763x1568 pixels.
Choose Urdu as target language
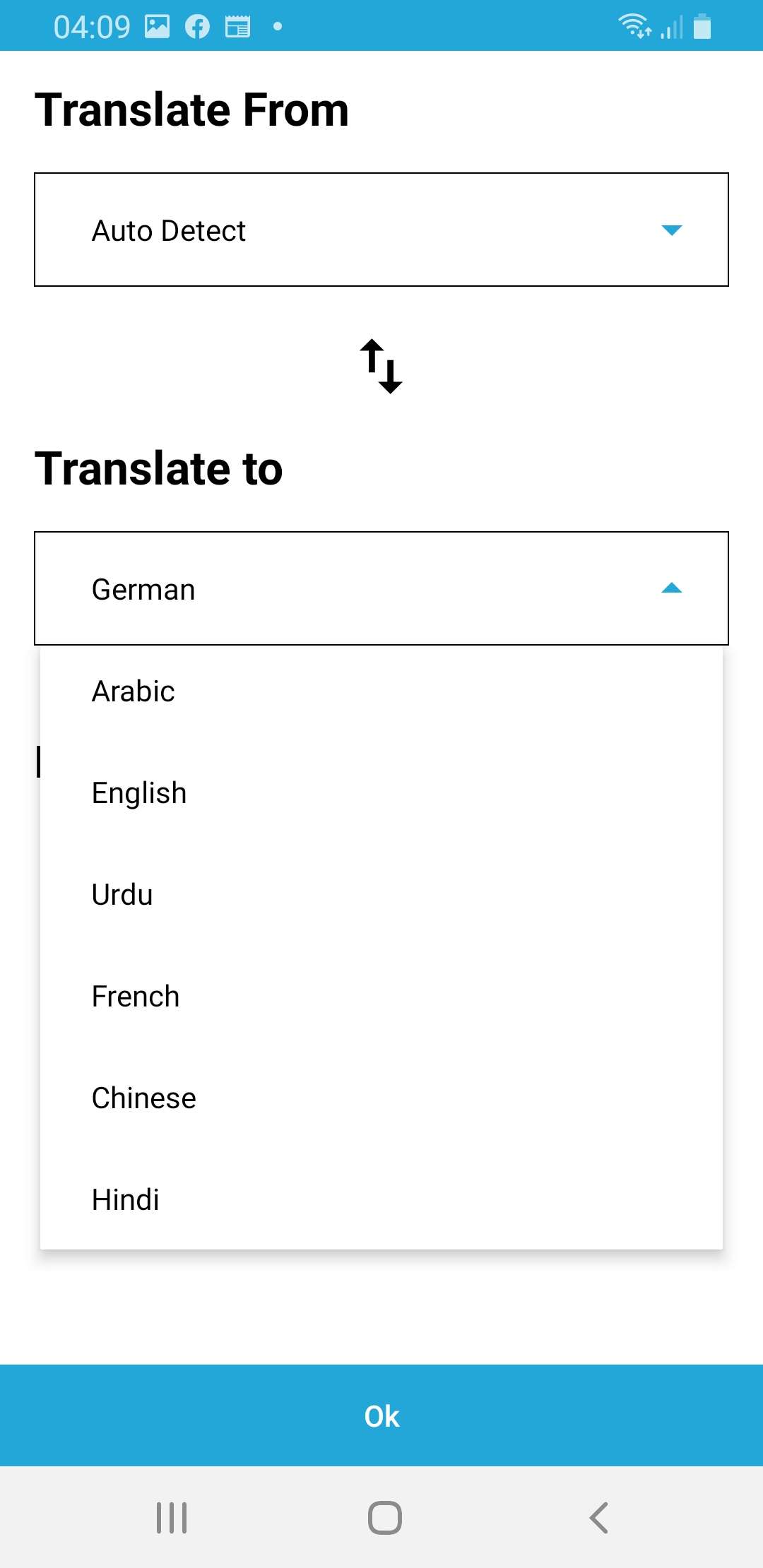pos(381,894)
